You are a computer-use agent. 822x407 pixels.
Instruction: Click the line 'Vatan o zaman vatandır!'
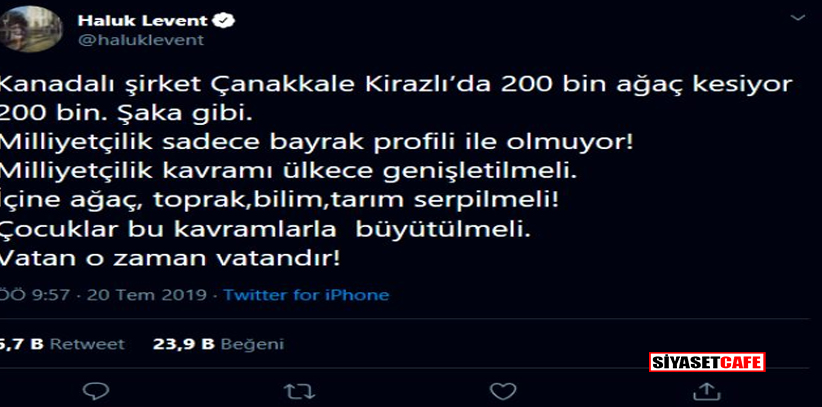(170, 258)
